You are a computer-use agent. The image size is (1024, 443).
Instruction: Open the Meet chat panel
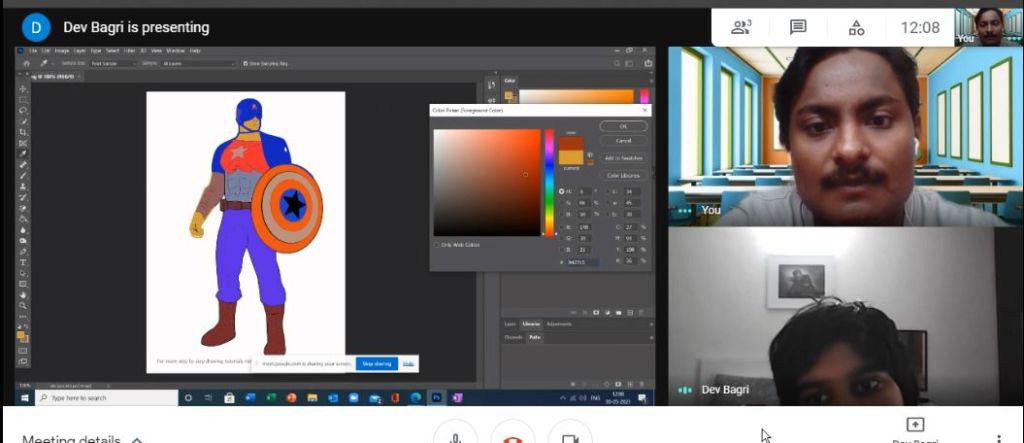point(798,27)
